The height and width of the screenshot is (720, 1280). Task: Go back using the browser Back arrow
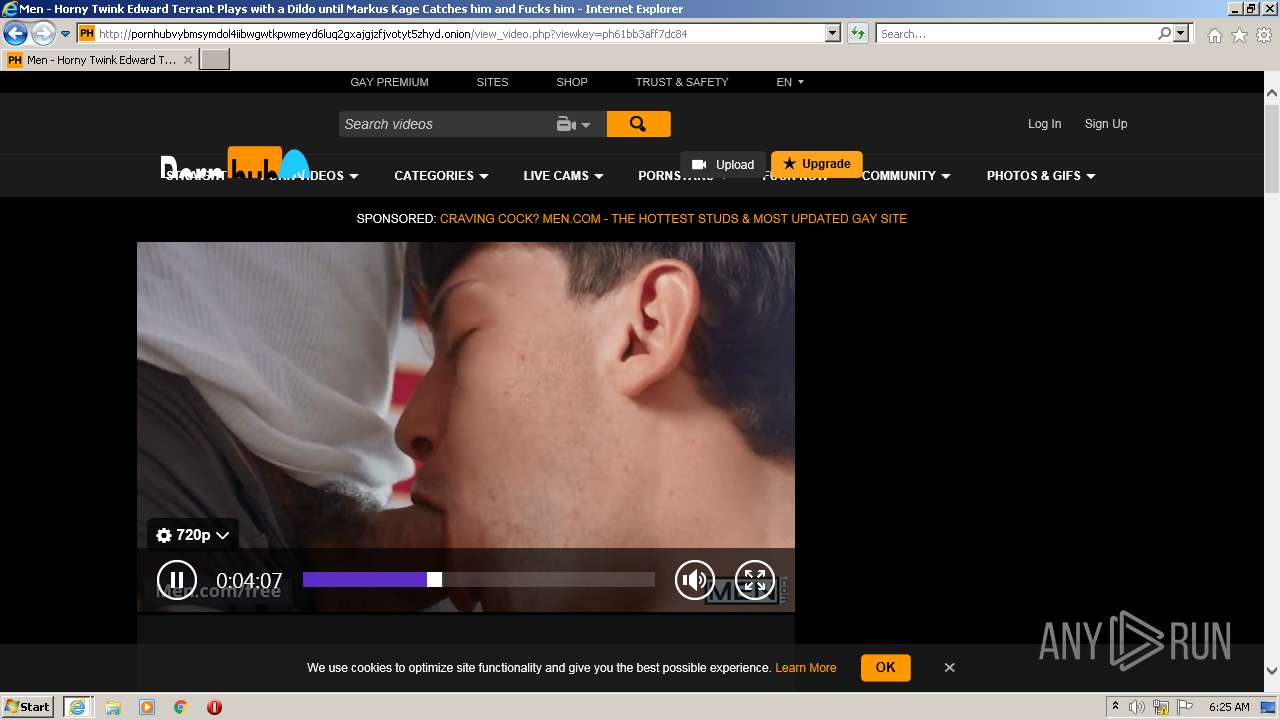click(15, 33)
